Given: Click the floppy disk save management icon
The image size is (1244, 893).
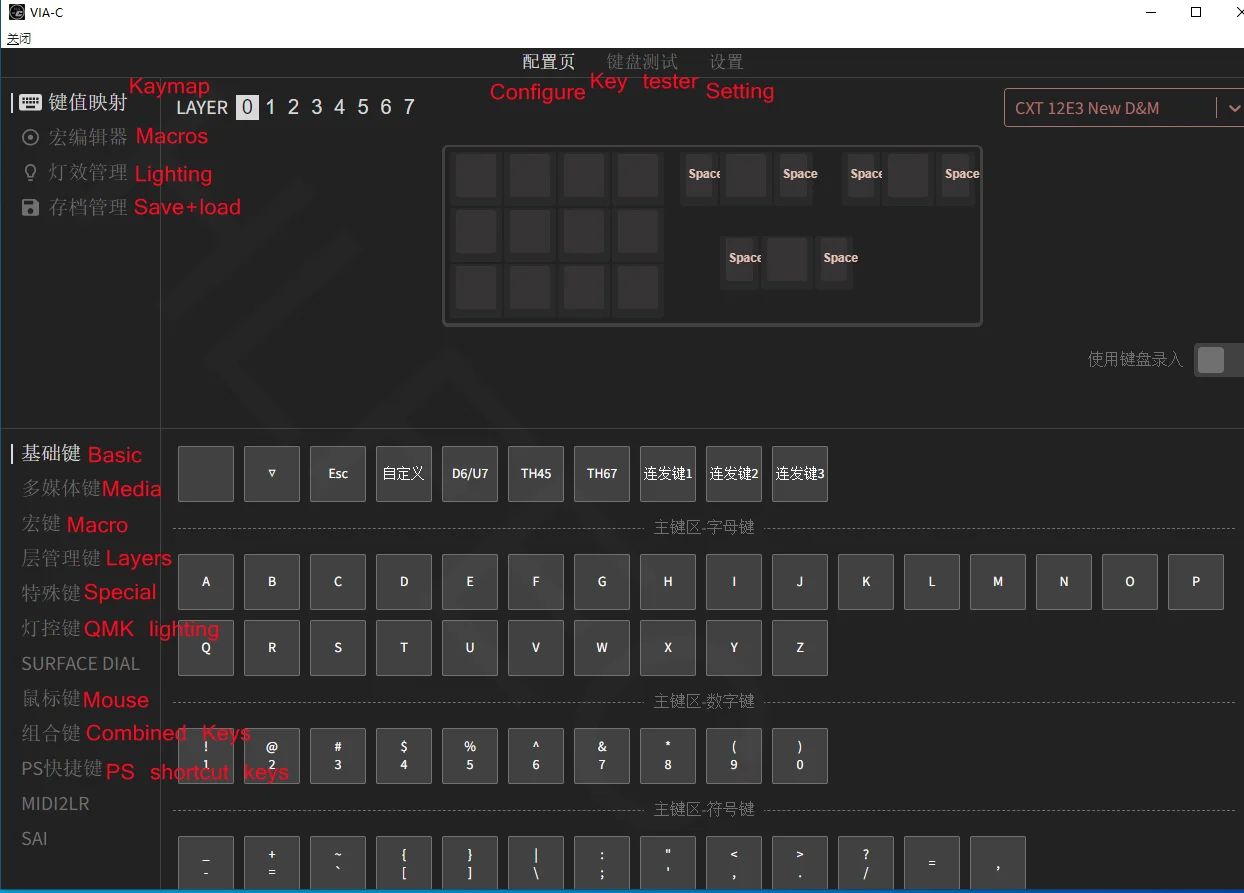Looking at the screenshot, I should 30,207.
